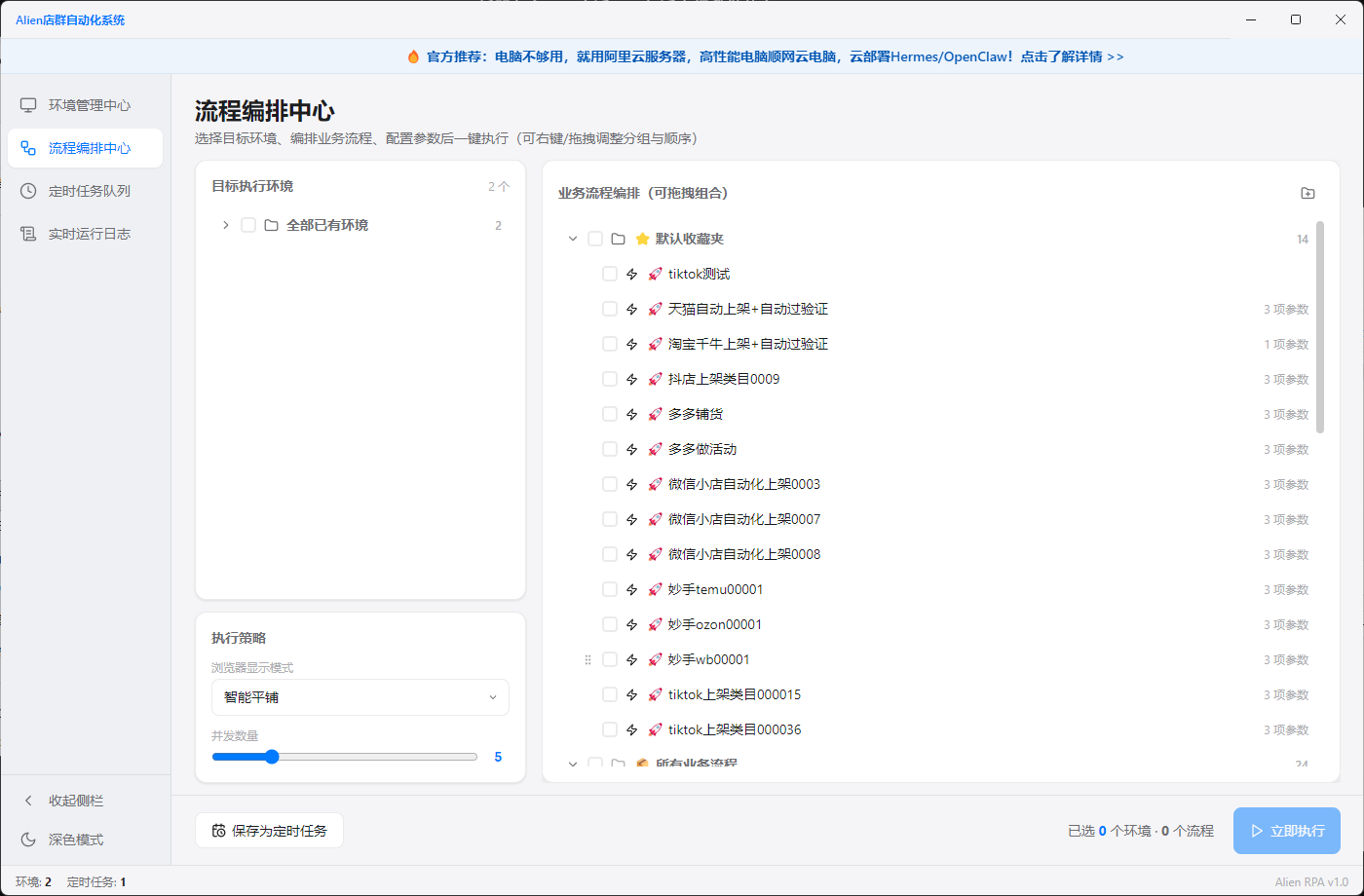Click the moon icon for 深色模式
The height and width of the screenshot is (896, 1364).
(x=28, y=840)
